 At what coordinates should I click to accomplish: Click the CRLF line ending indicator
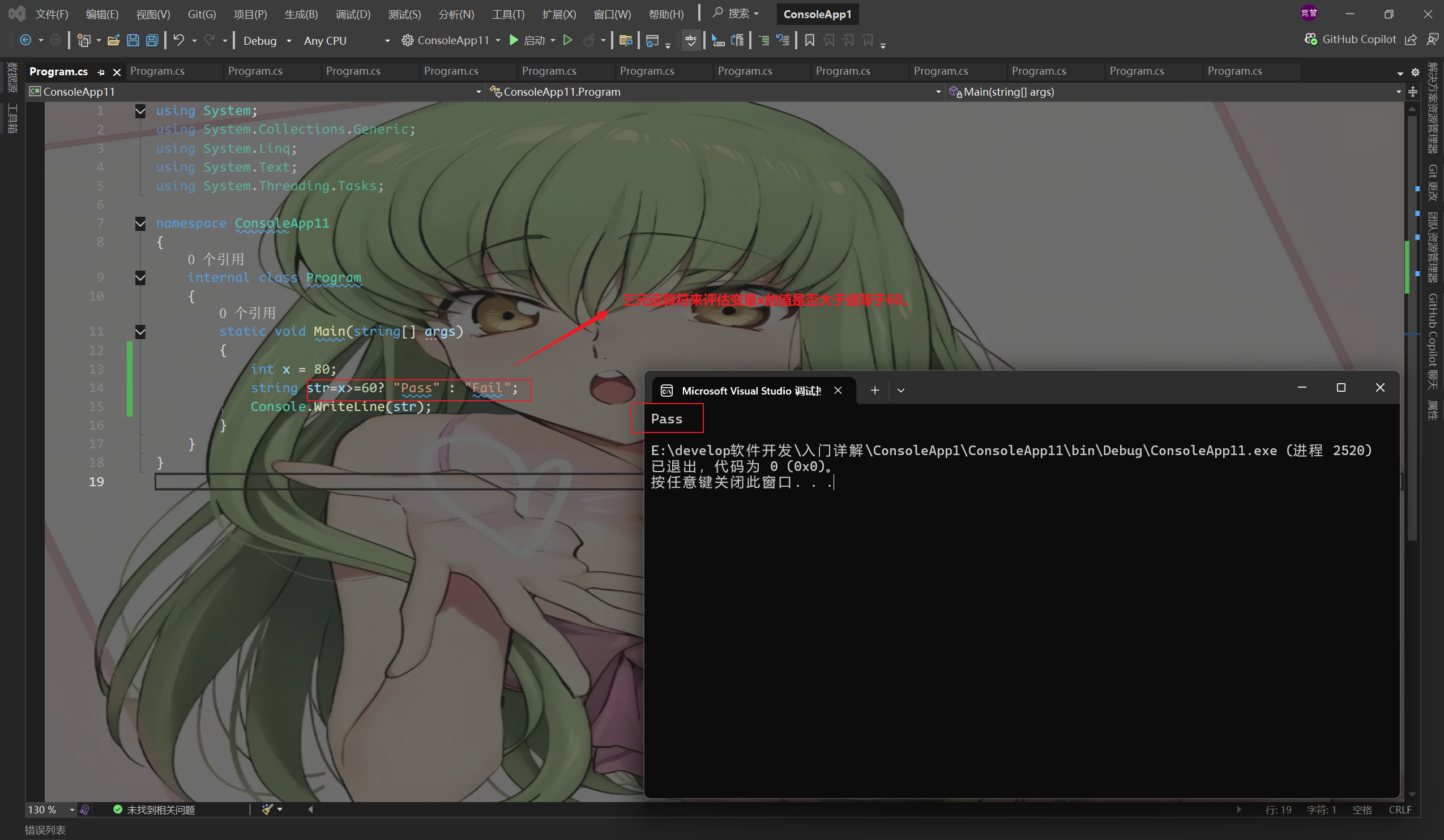1400,809
